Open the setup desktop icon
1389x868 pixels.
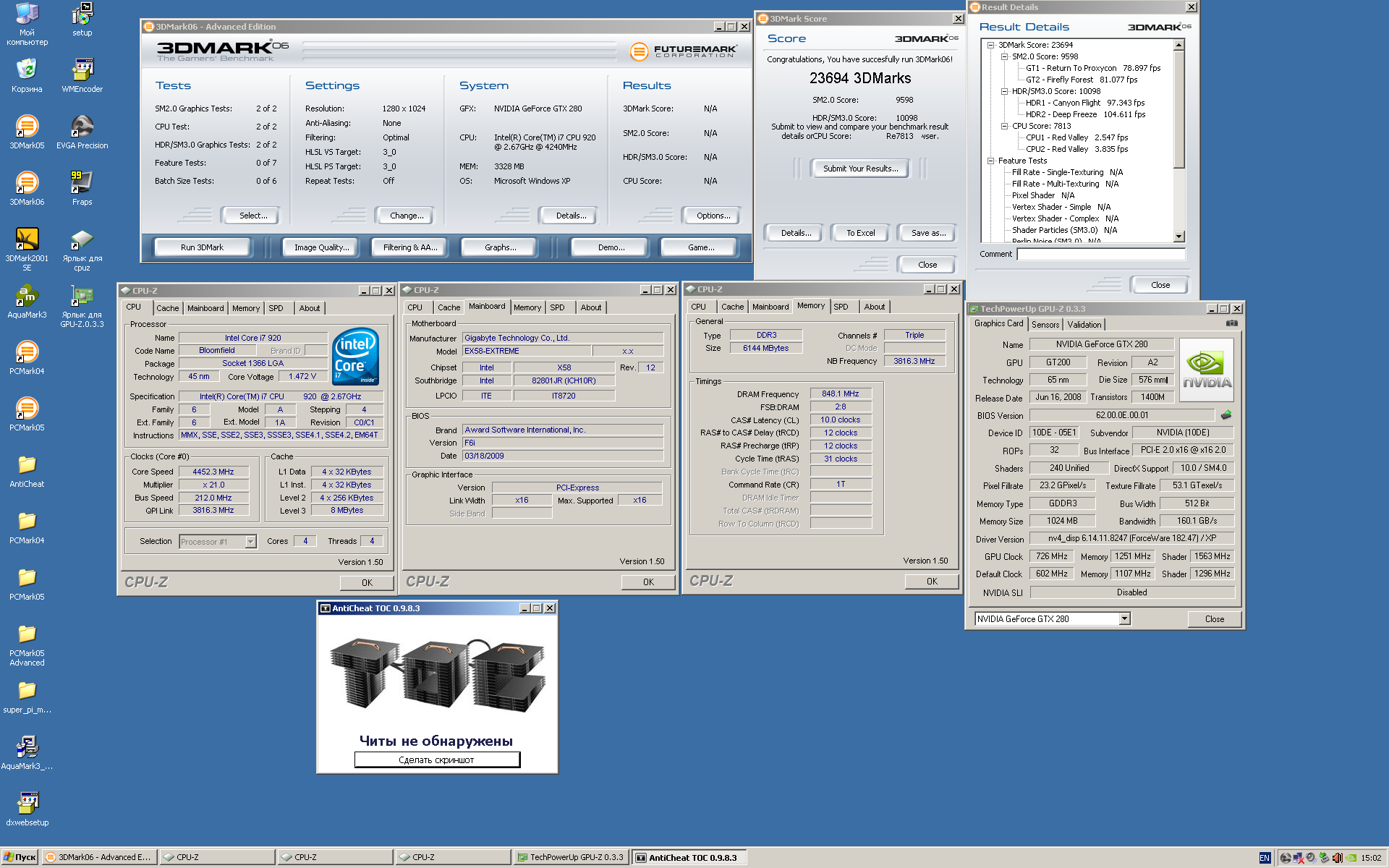click(x=82, y=19)
